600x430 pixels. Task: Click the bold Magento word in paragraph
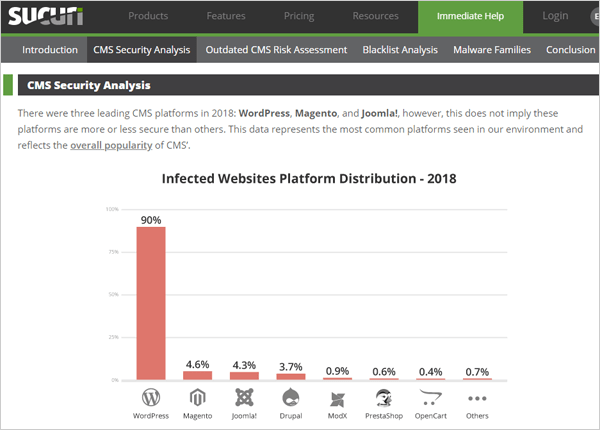pos(316,114)
